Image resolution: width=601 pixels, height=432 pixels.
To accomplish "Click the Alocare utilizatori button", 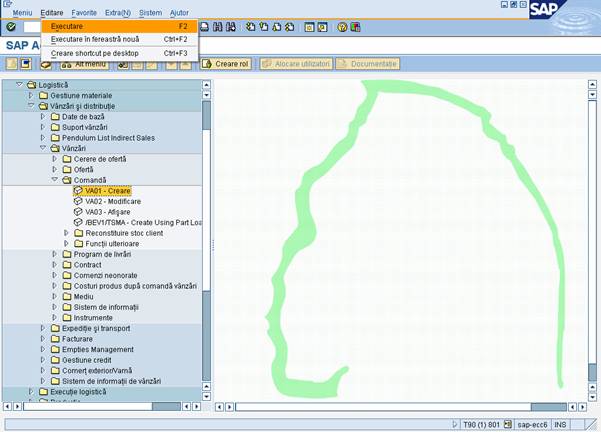I will point(296,64).
